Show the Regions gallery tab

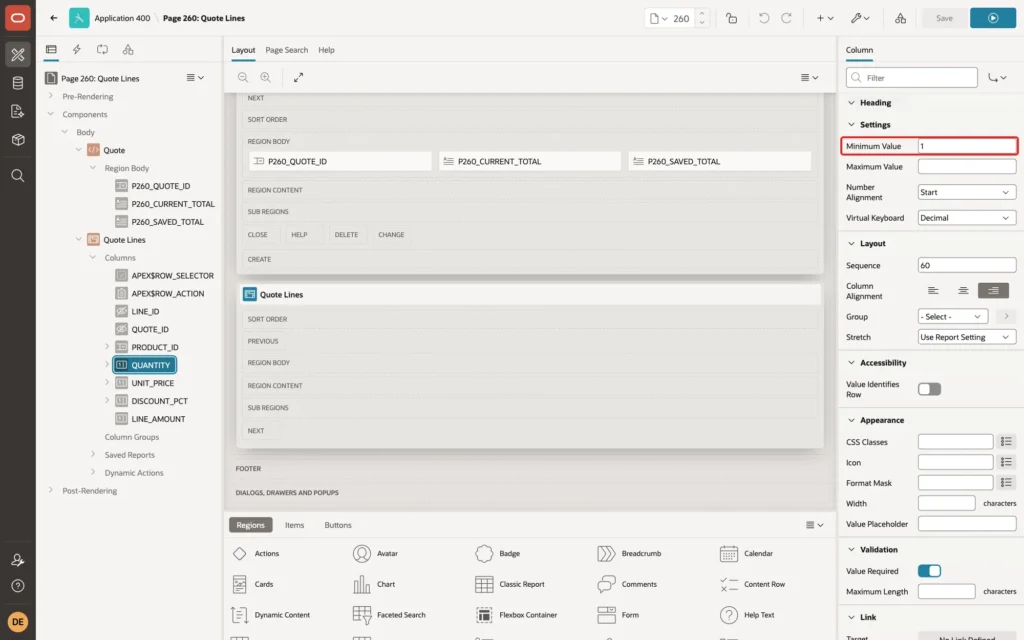250,525
